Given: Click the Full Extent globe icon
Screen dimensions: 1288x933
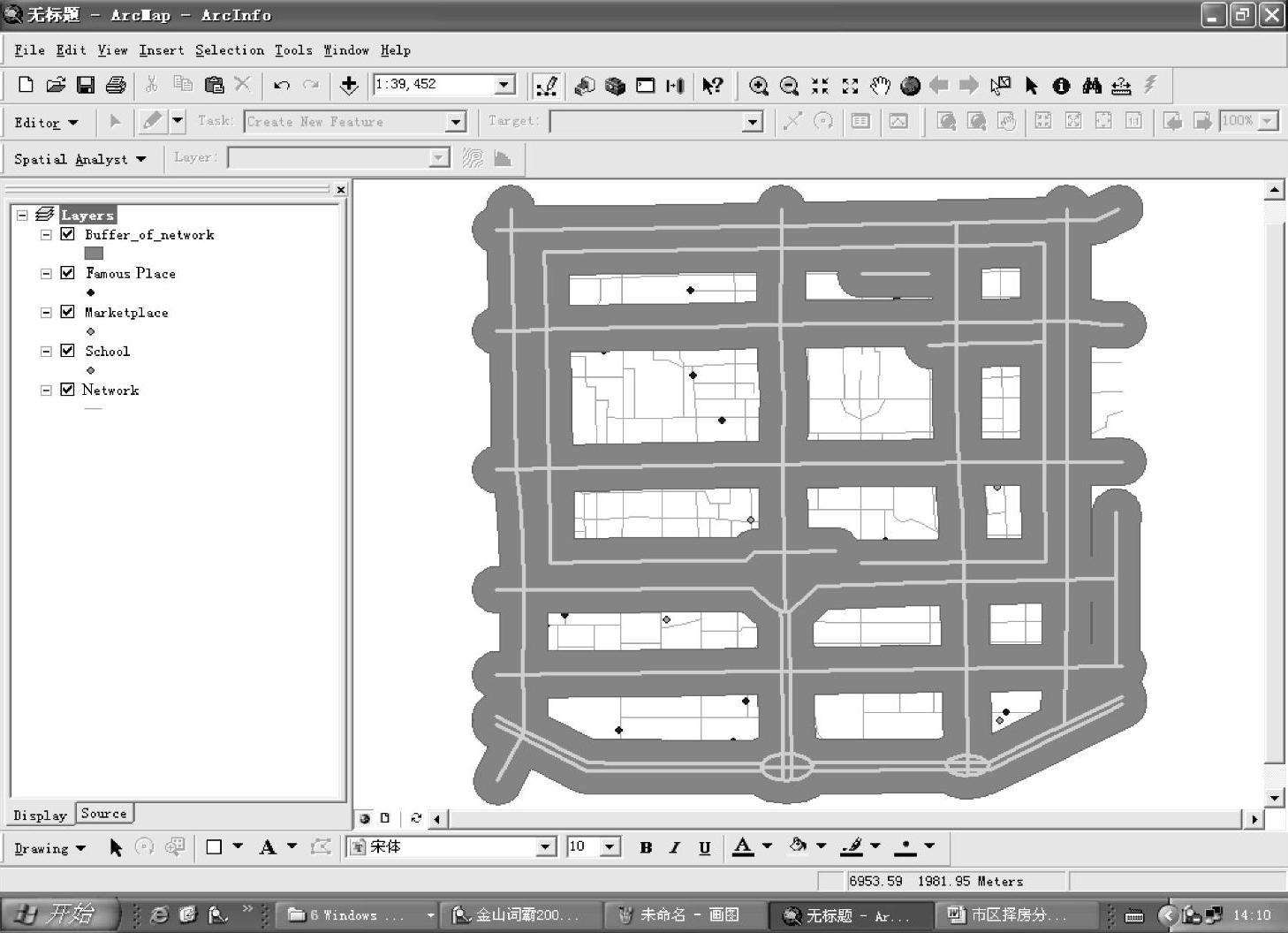Looking at the screenshot, I should pyautogui.click(x=910, y=86).
